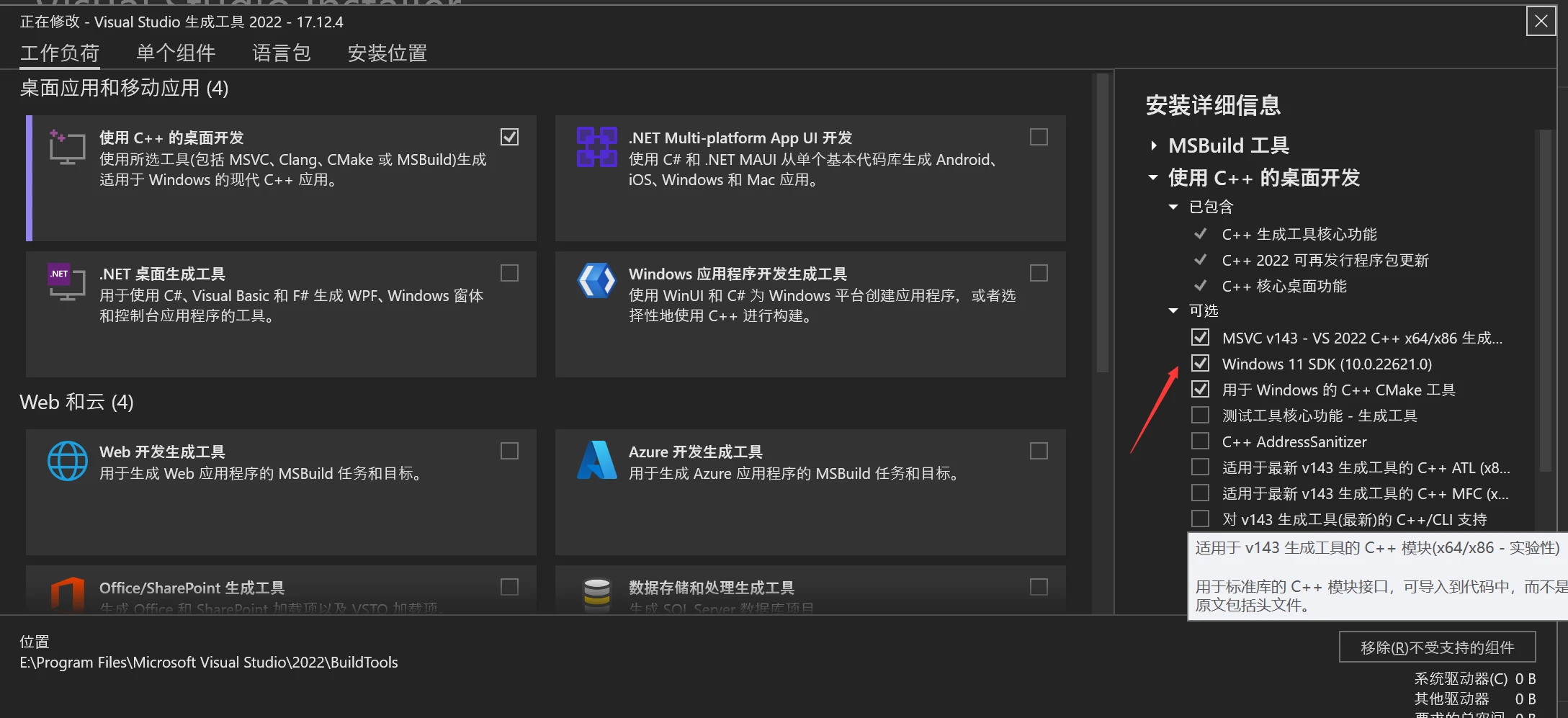Uncheck the 使用 C++ 的桌面开发 workload
The width and height of the screenshot is (1568, 718).
tap(509, 137)
